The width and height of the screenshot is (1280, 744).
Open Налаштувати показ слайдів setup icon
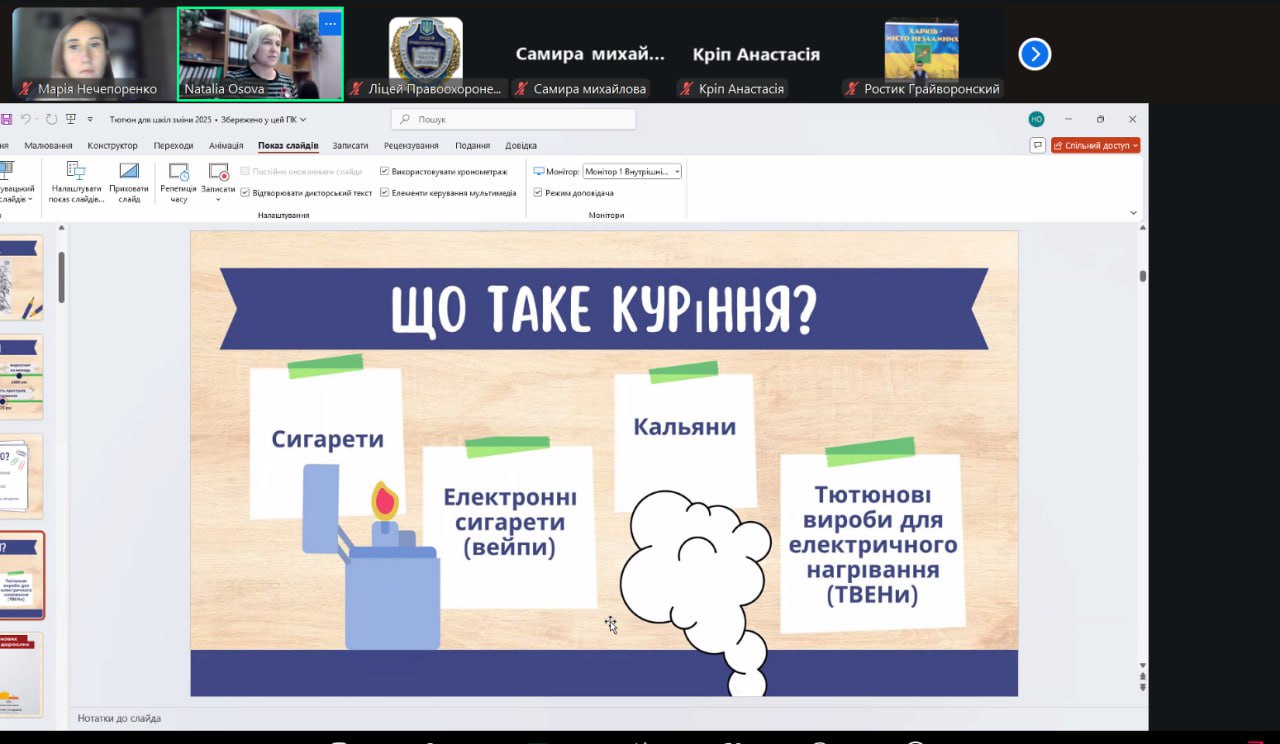pos(76,171)
